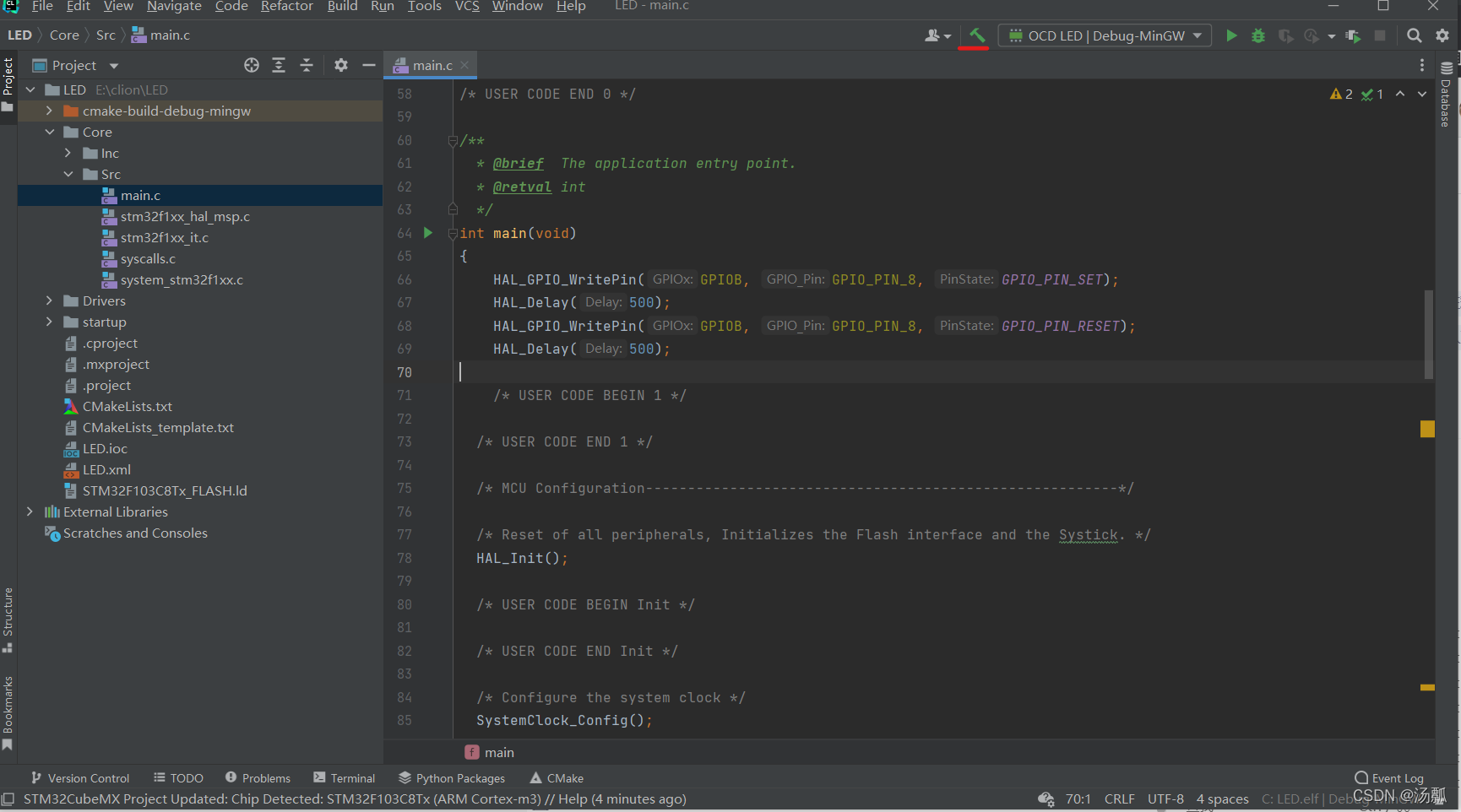The height and width of the screenshot is (812, 1461).
Task: Collapse the Src folder
Action: [x=68, y=174]
